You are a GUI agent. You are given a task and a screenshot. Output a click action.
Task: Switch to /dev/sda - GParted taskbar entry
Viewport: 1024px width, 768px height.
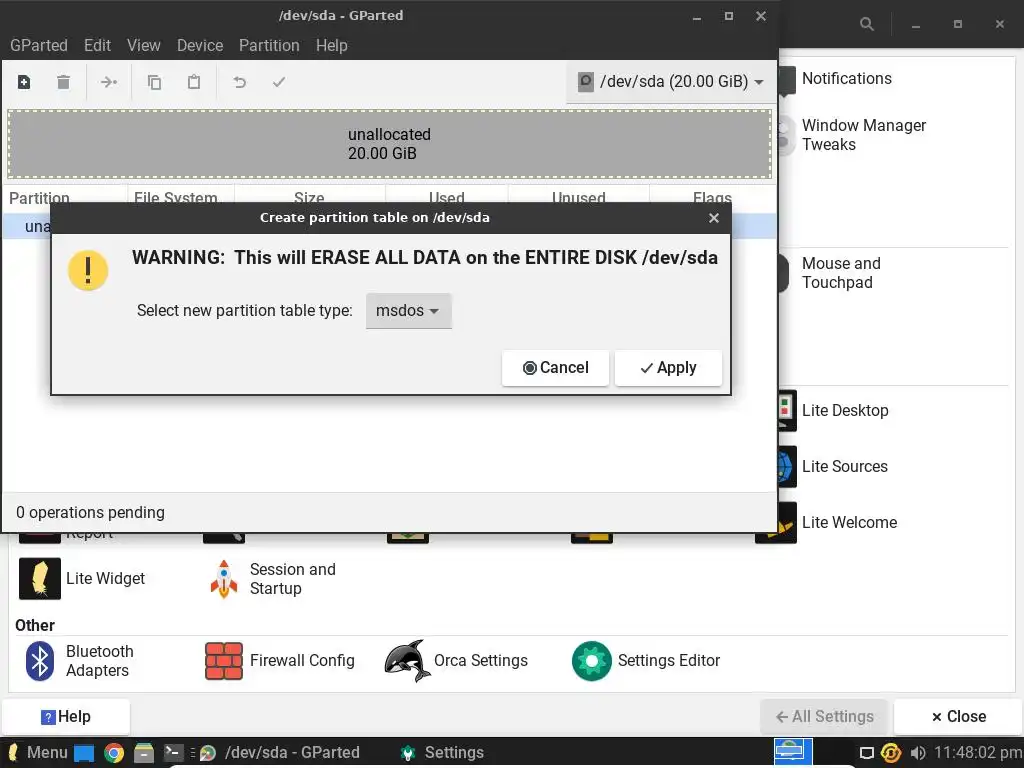(x=281, y=753)
